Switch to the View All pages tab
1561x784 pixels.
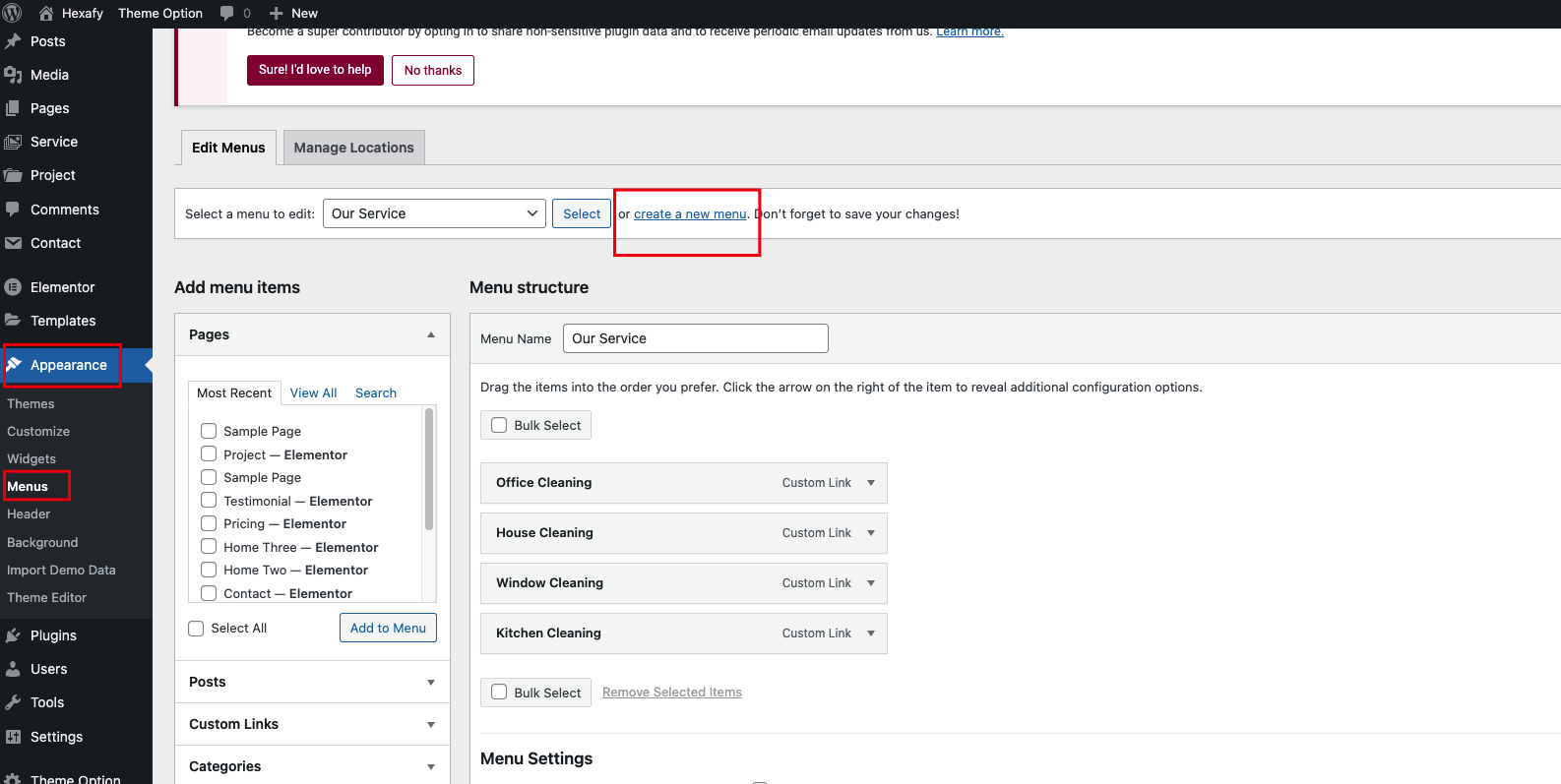coord(313,392)
